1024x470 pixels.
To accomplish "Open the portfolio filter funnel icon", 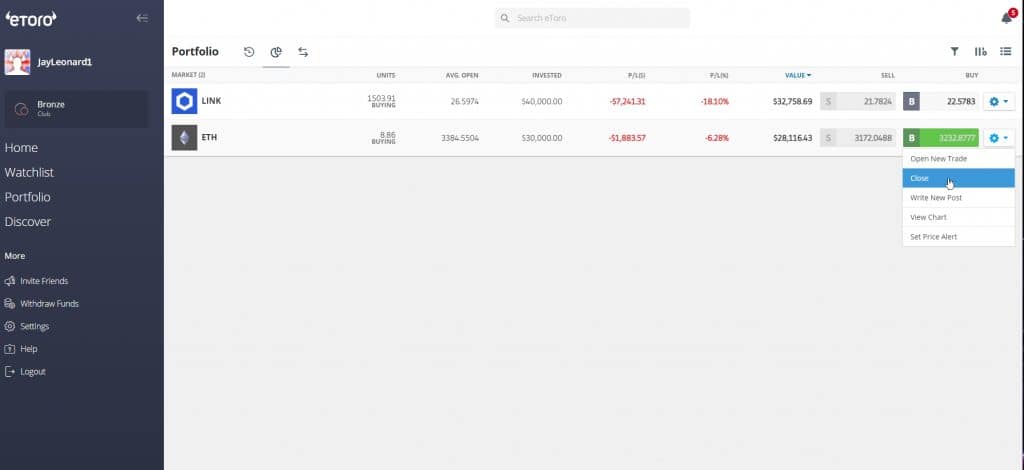I will [954, 52].
